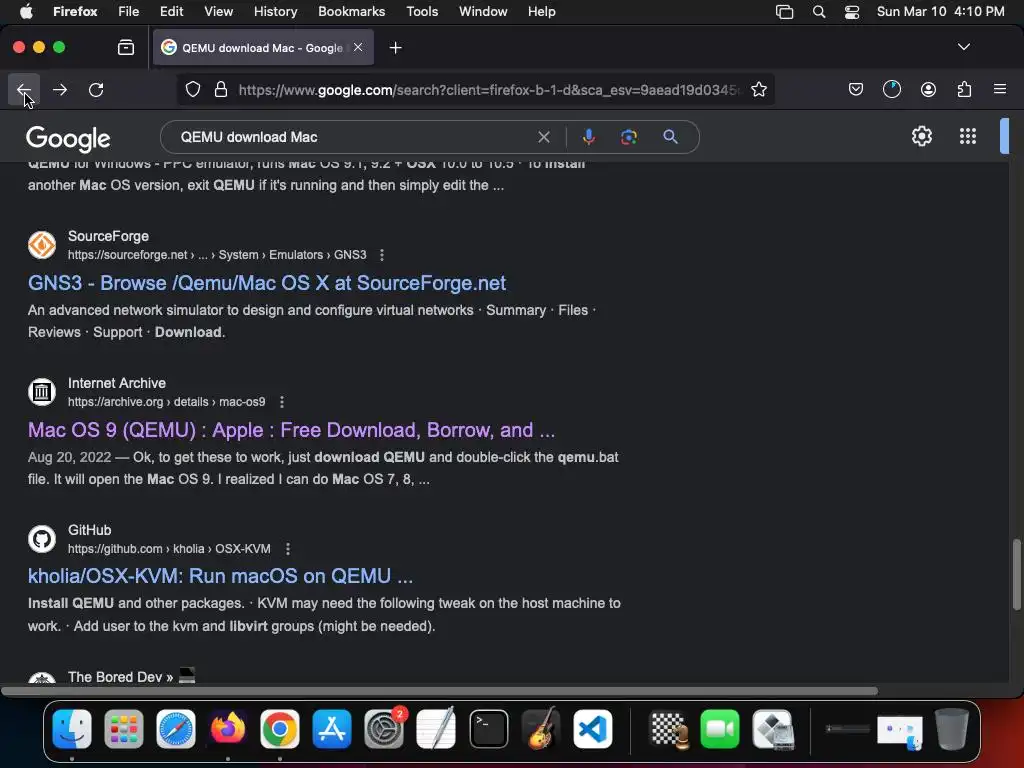Click the GitHub site favicon
This screenshot has height=768, width=1024.
[x=42, y=539]
